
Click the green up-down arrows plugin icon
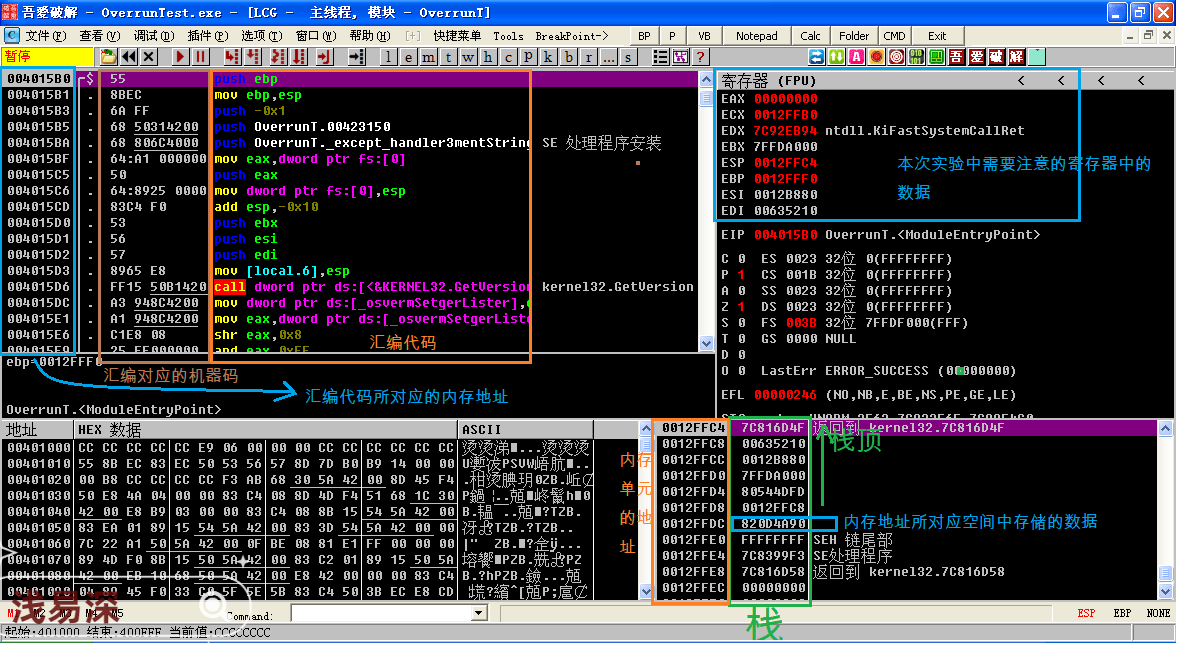point(837,56)
